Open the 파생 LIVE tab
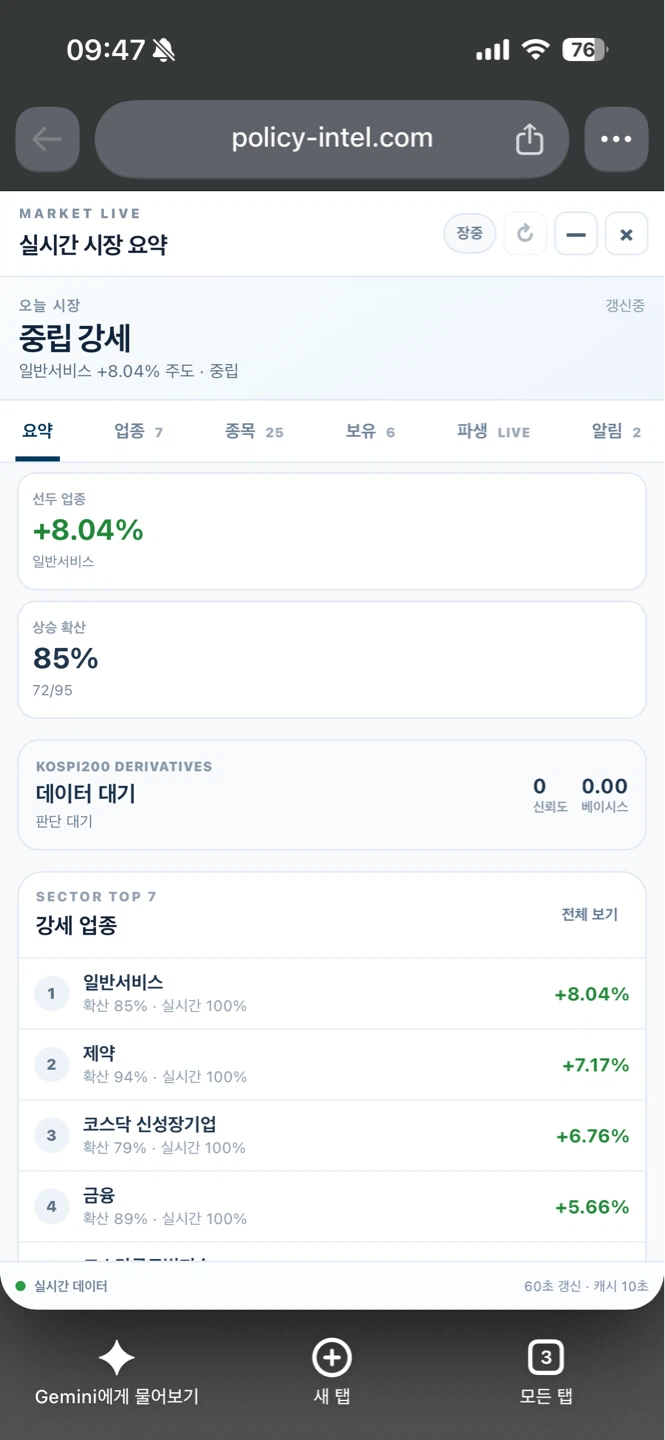665x1440 pixels. [x=493, y=431]
